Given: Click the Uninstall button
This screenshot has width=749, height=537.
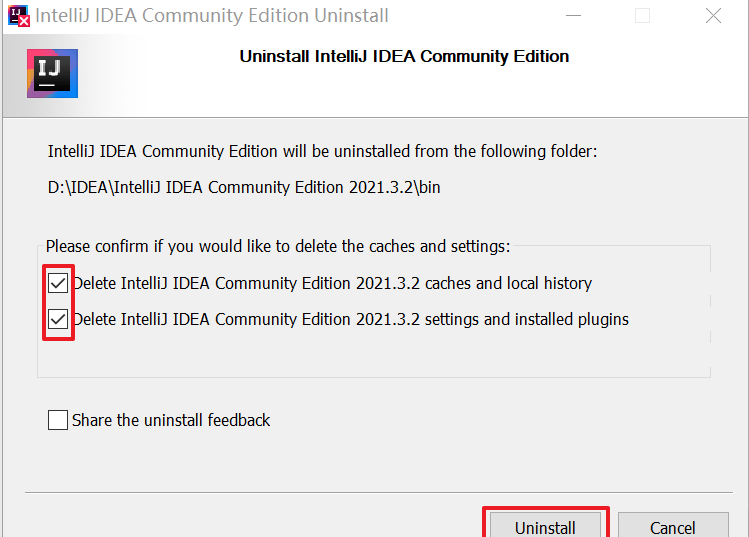Looking at the screenshot, I should coord(546,526).
